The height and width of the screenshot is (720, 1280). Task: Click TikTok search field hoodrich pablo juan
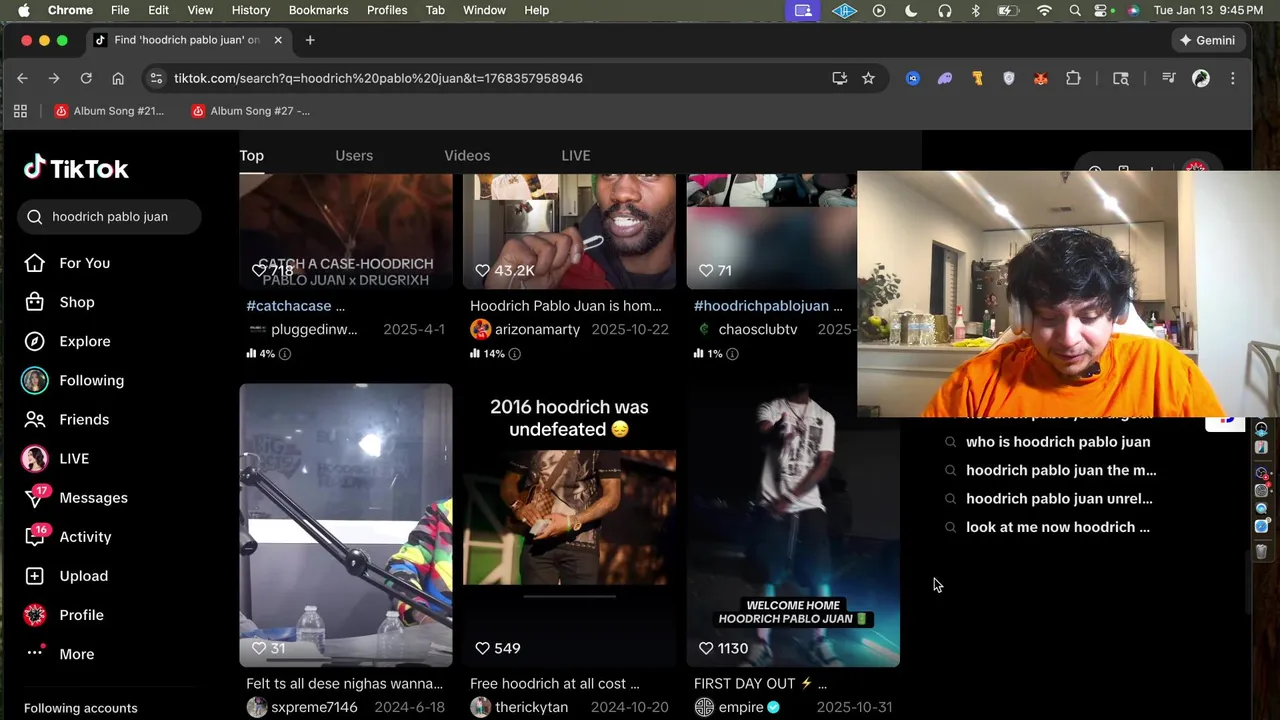pos(110,216)
